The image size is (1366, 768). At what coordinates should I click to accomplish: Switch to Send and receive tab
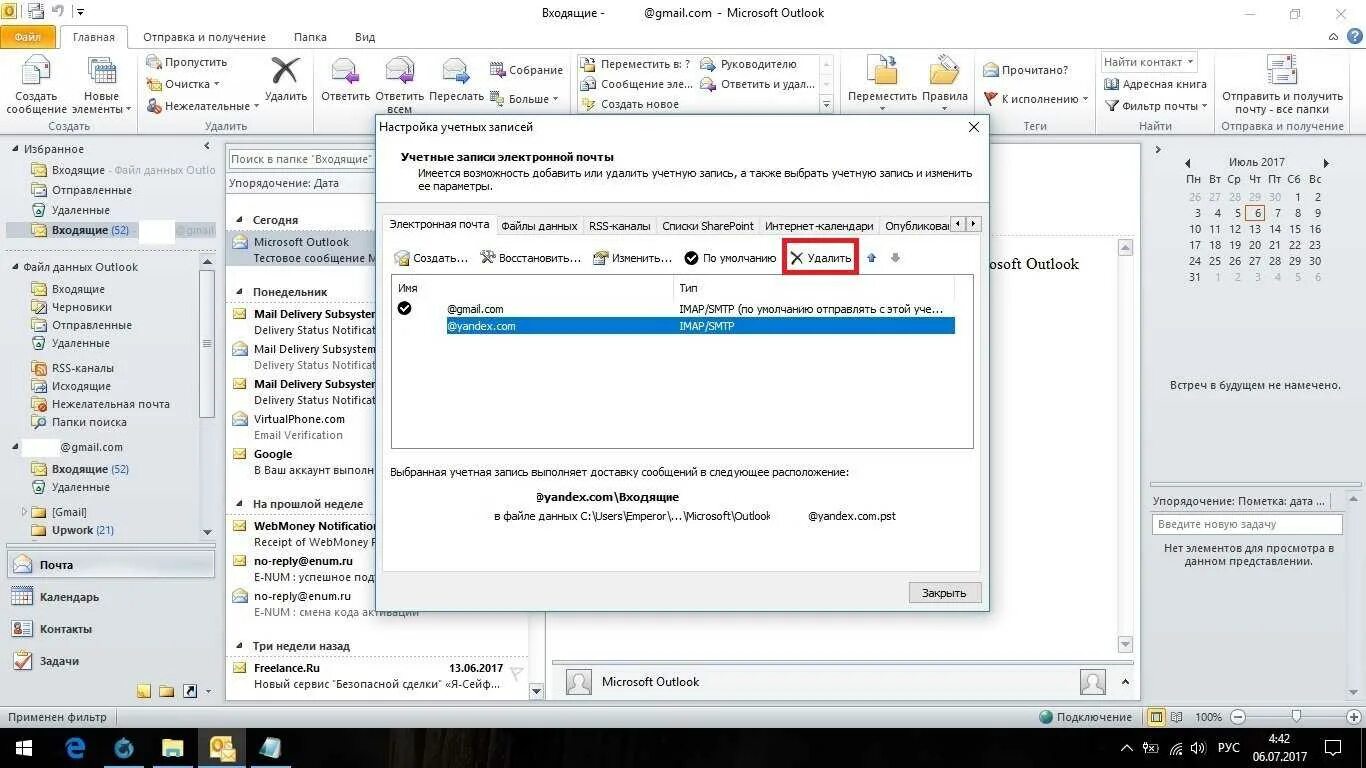(206, 37)
